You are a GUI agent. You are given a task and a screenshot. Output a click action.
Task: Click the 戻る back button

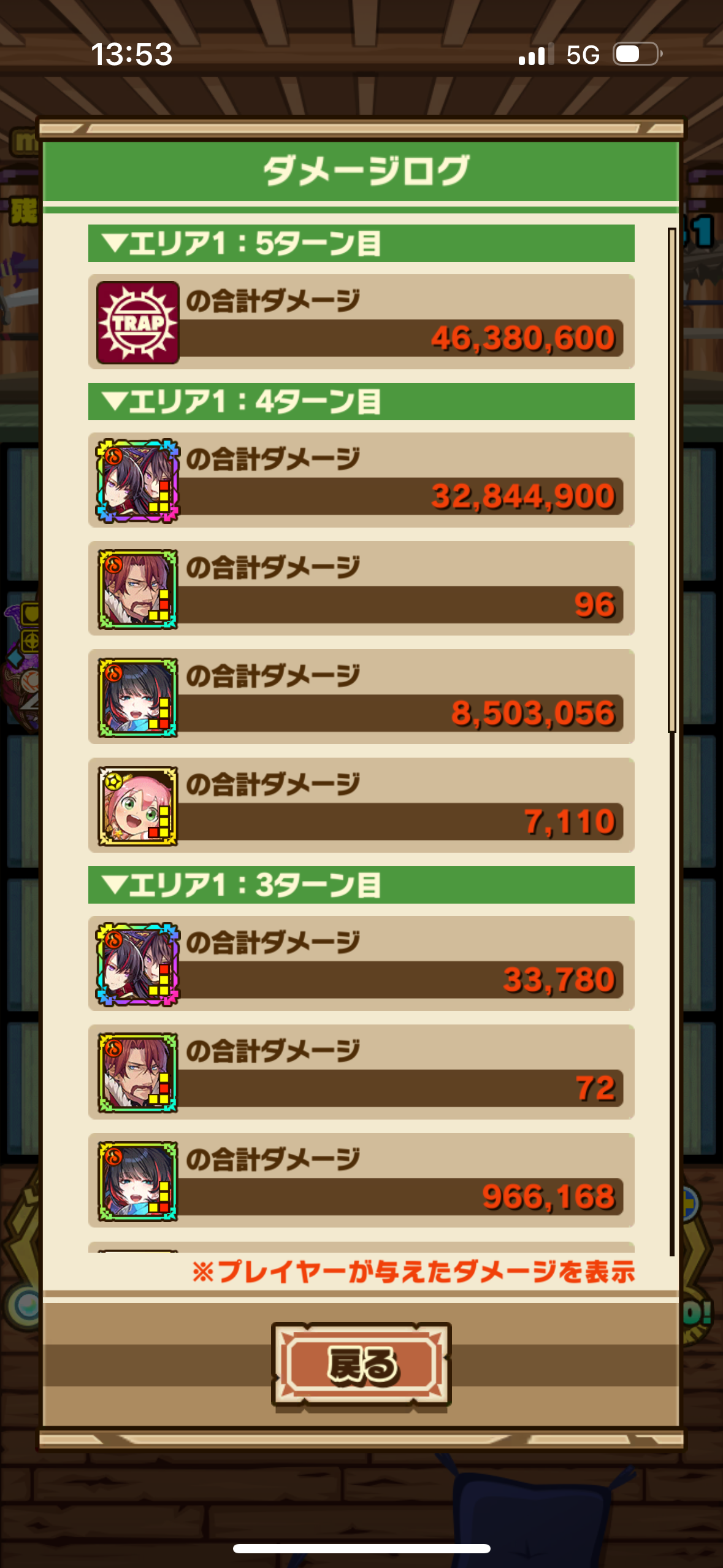(361, 1365)
